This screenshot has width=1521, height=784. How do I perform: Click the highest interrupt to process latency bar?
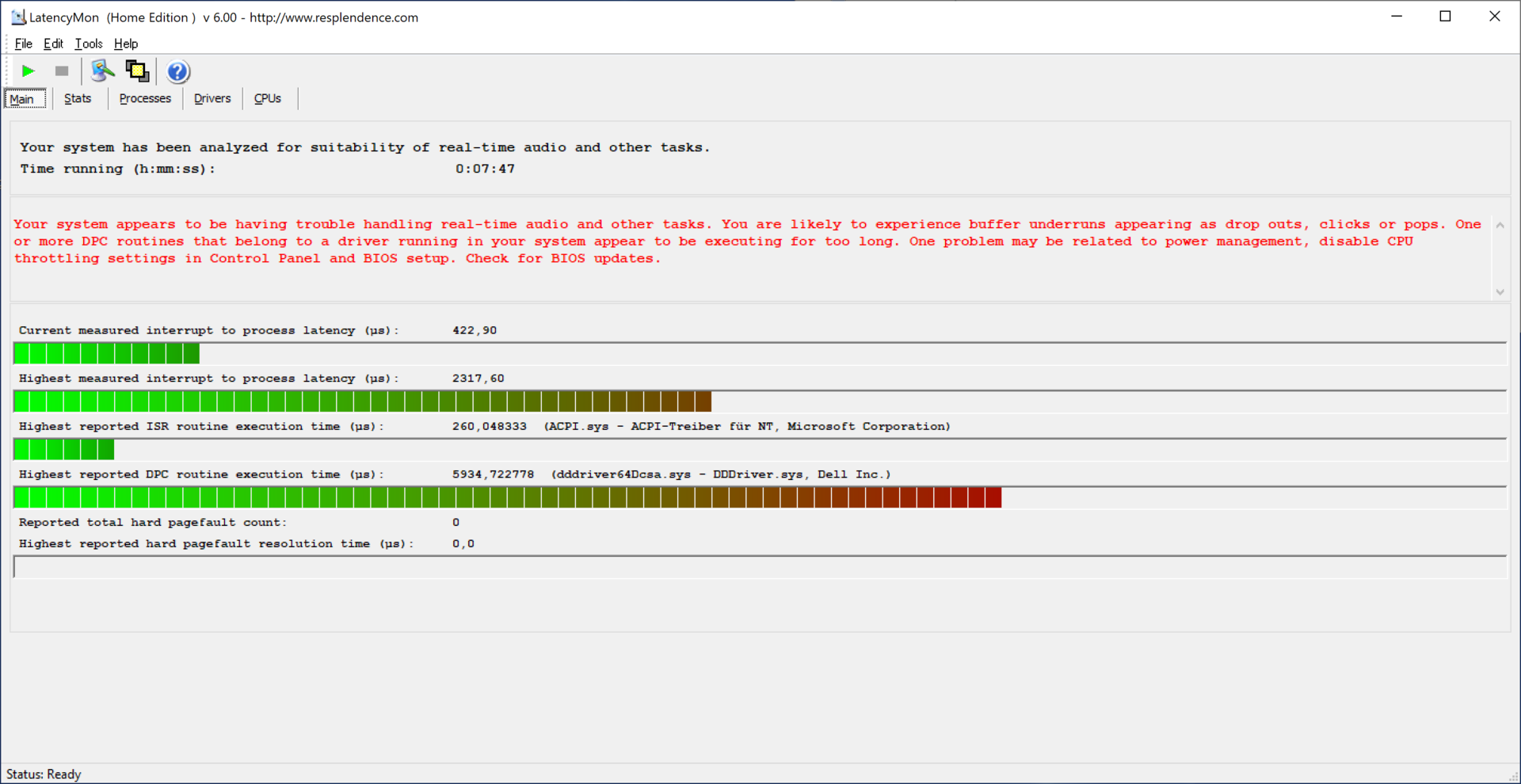[760, 402]
